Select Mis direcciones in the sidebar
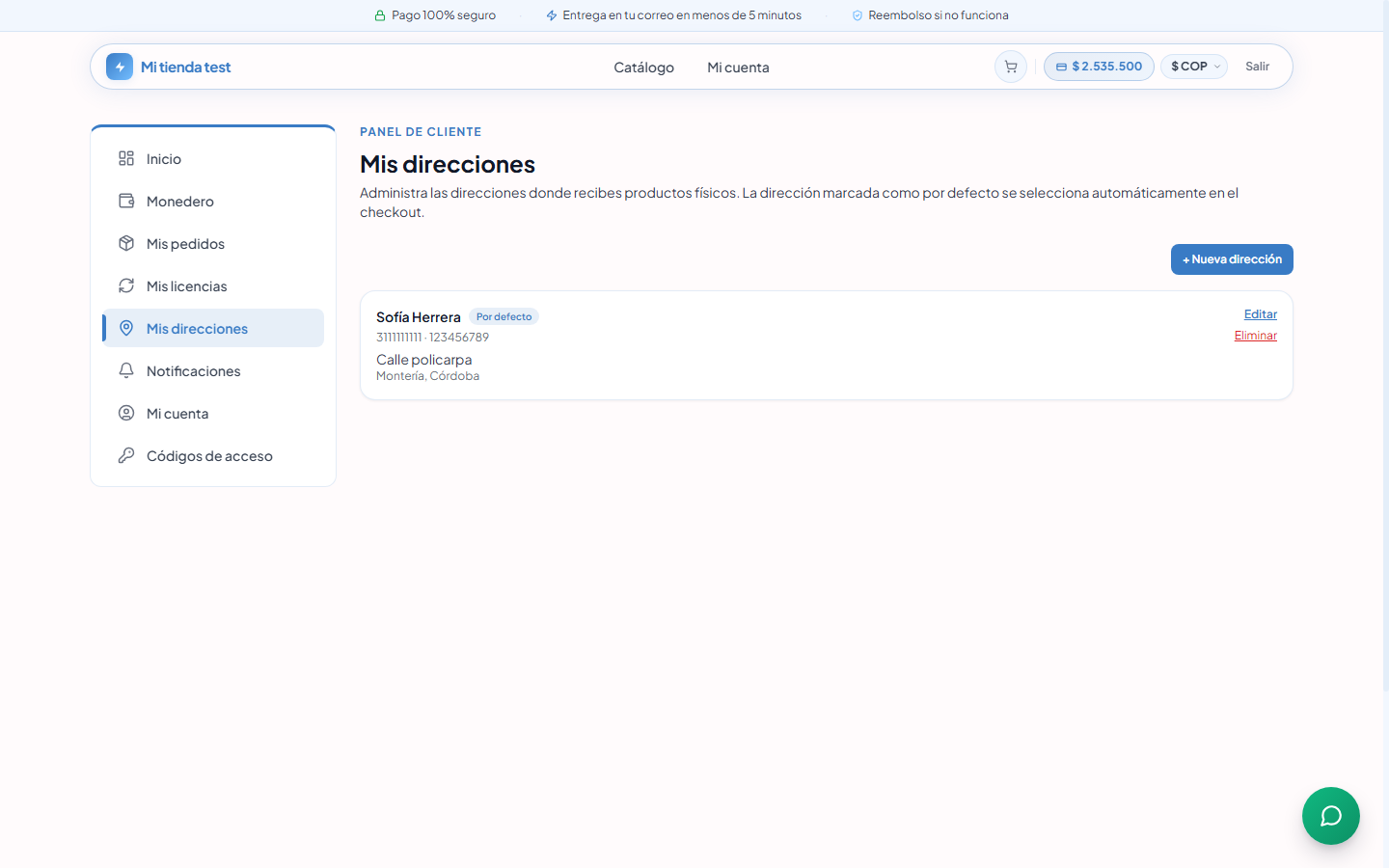Screen dimensions: 1389x868 click(213, 328)
